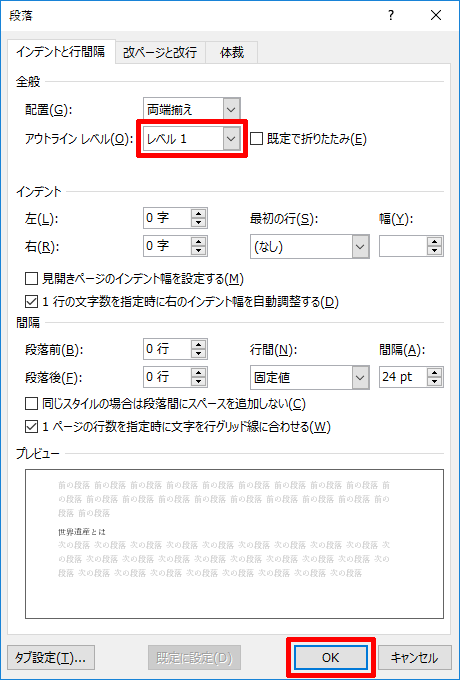
Task: Toggle 見開きページのインデント幅を設定する checkbox
Action: click(x=31, y=279)
